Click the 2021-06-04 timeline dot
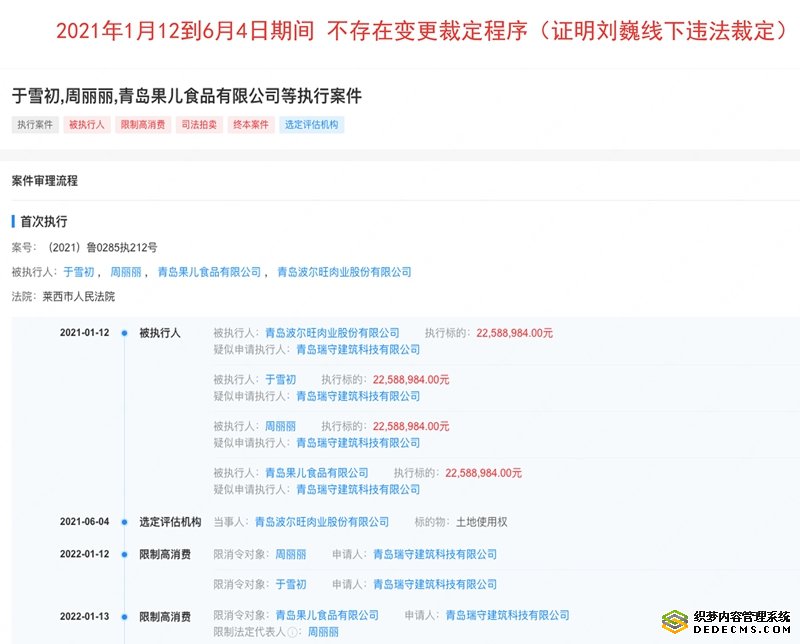 tap(124, 522)
